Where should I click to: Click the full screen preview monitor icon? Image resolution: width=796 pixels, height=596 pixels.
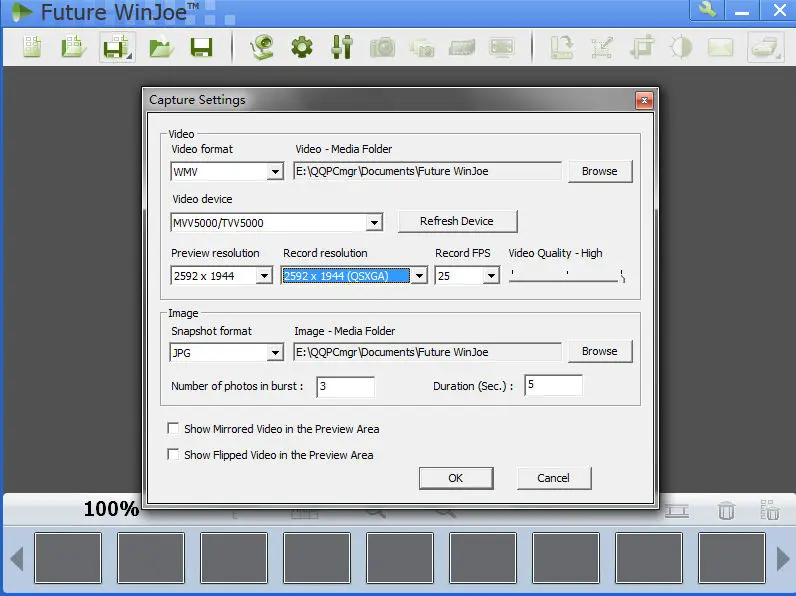502,47
